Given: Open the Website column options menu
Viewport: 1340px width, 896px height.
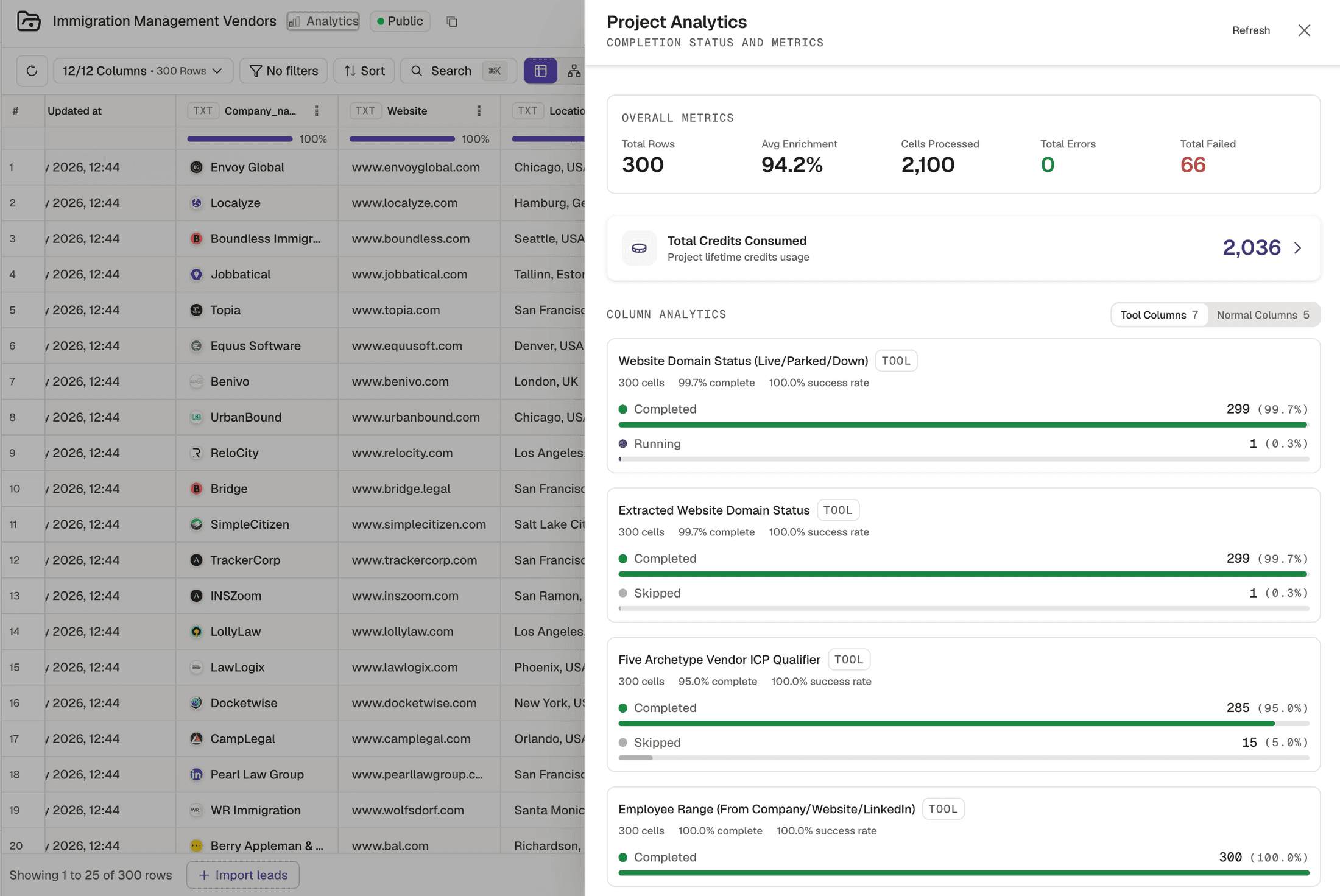Looking at the screenshot, I should (479, 111).
